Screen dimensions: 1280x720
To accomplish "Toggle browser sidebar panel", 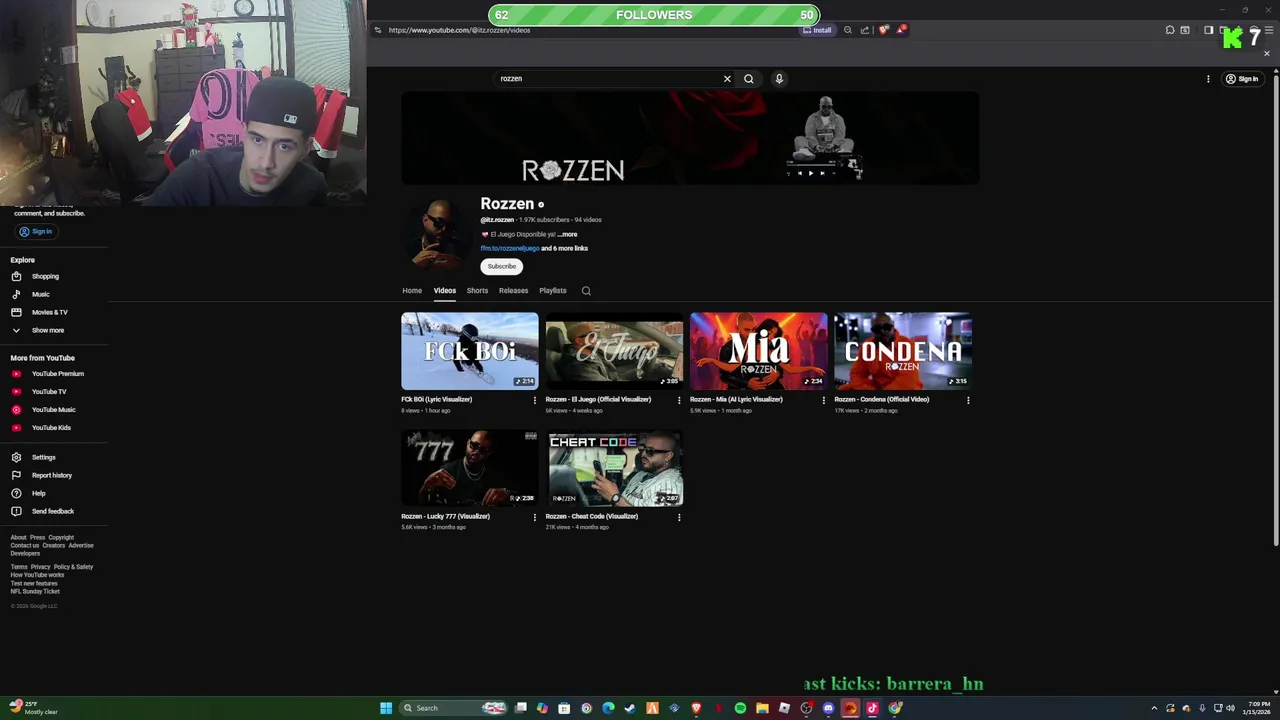I will pyautogui.click(x=1208, y=30).
